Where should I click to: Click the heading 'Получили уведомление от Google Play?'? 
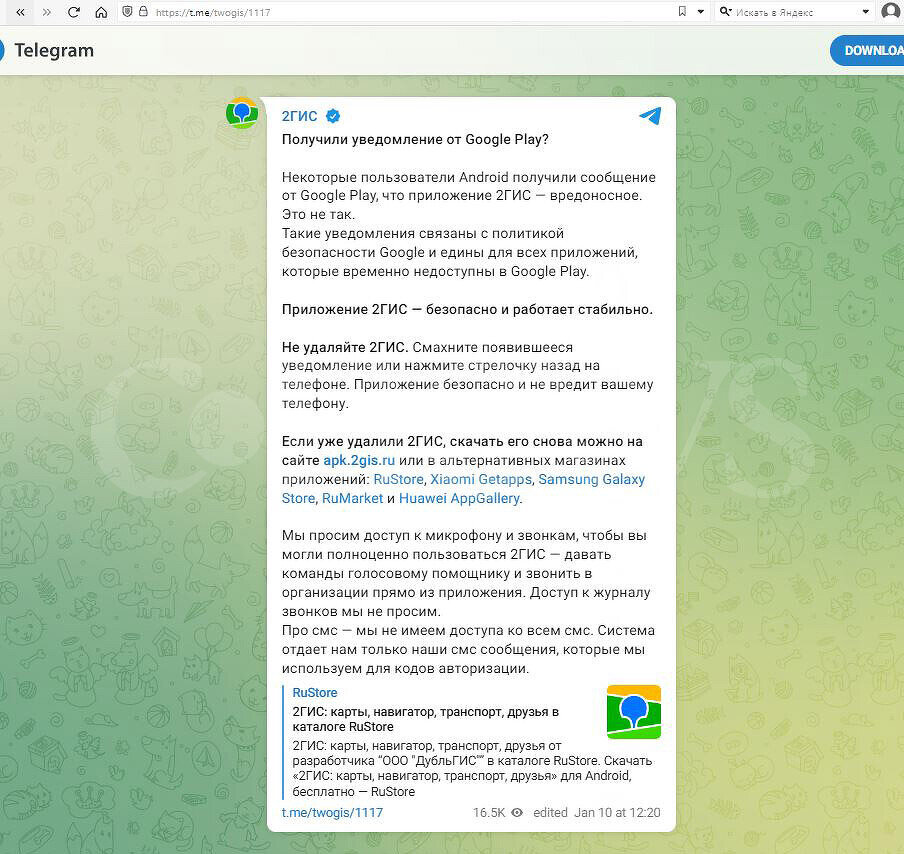(415, 139)
